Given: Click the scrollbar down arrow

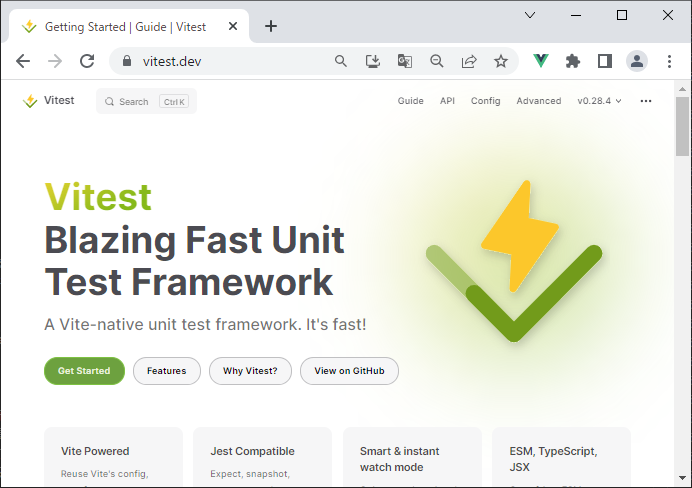Looking at the screenshot, I should (682, 478).
